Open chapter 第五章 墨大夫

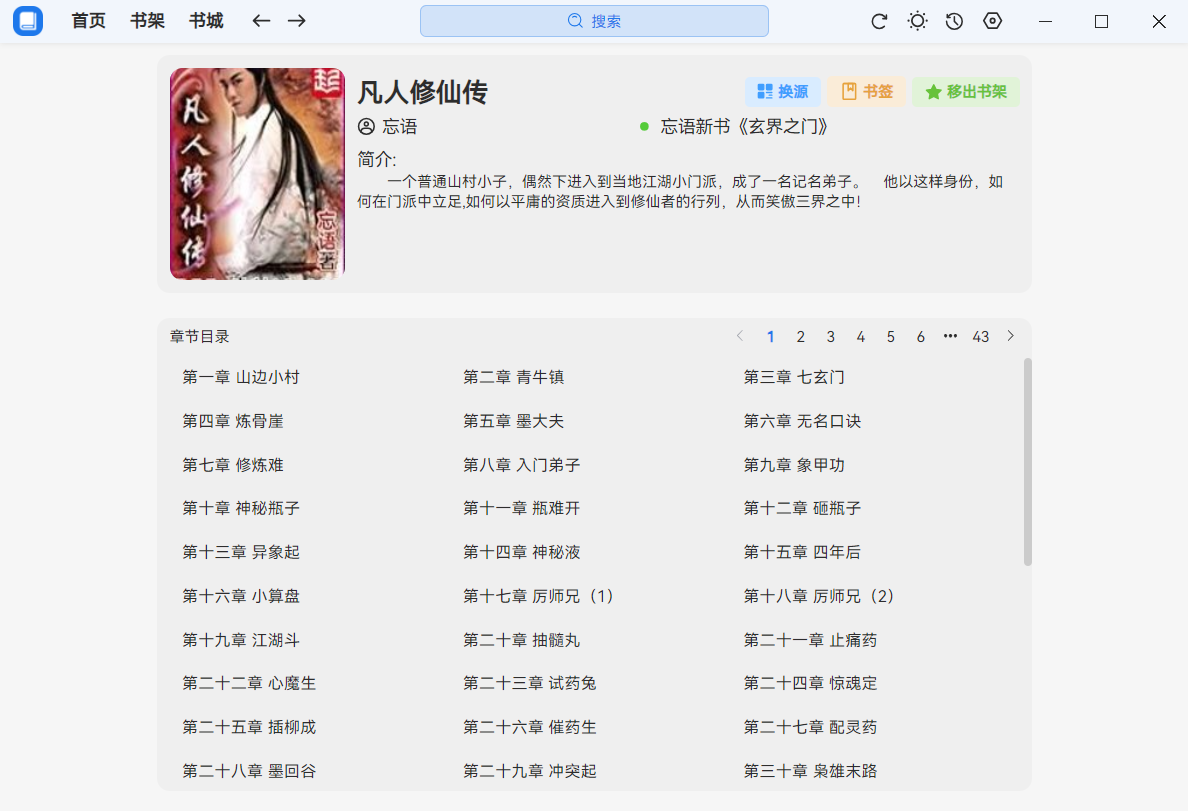click(x=513, y=421)
